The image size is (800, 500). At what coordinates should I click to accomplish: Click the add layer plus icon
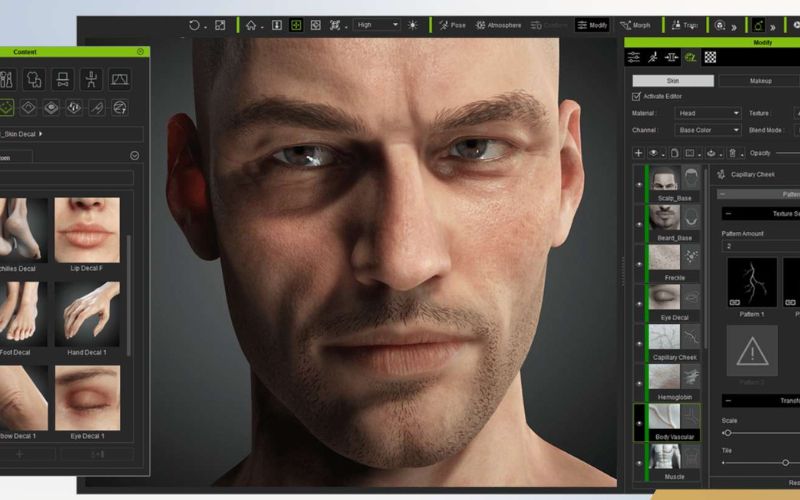click(x=638, y=153)
